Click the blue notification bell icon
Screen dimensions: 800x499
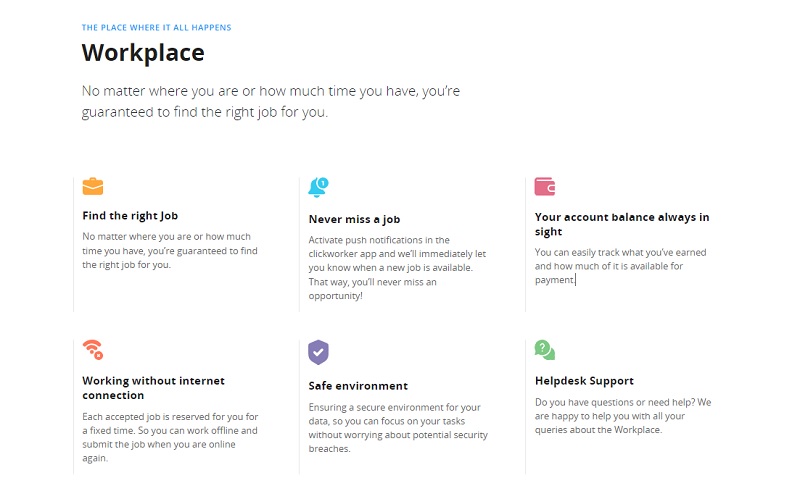(x=318, y=187)
